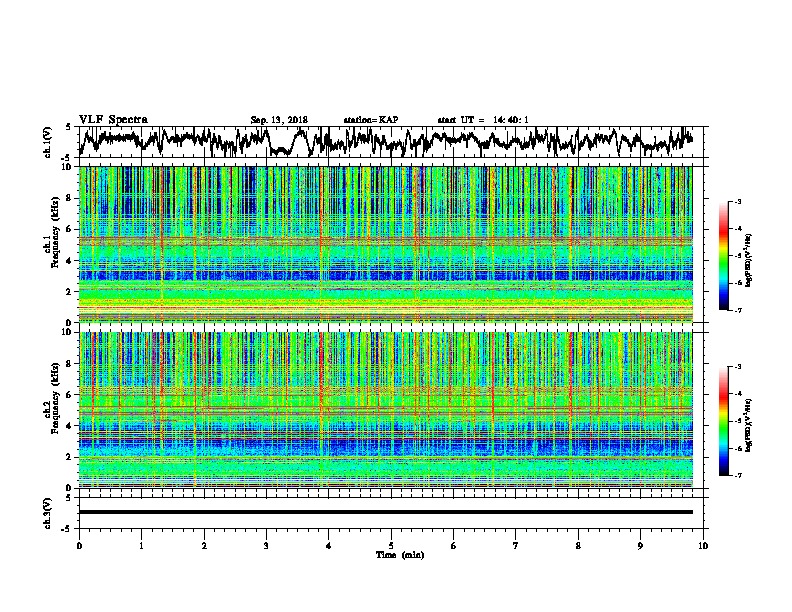792x612 pixels.
Task: Click the time tick label '5'
Action: 391,546
